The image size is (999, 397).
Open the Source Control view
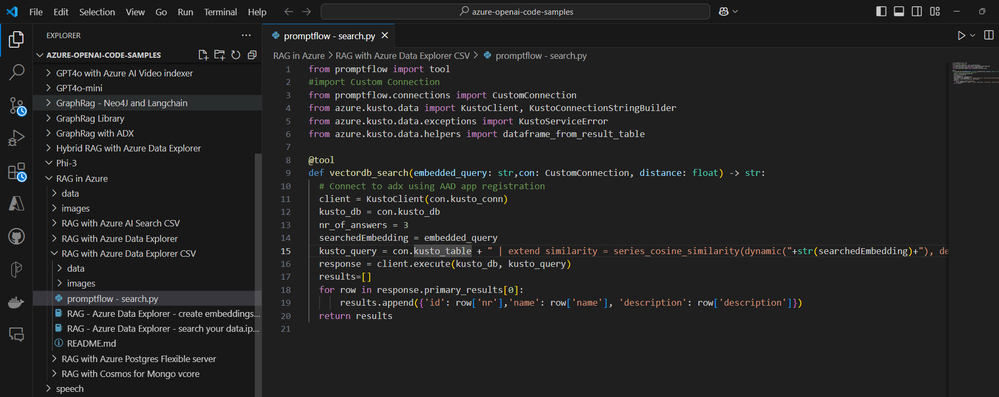point(16,105)
